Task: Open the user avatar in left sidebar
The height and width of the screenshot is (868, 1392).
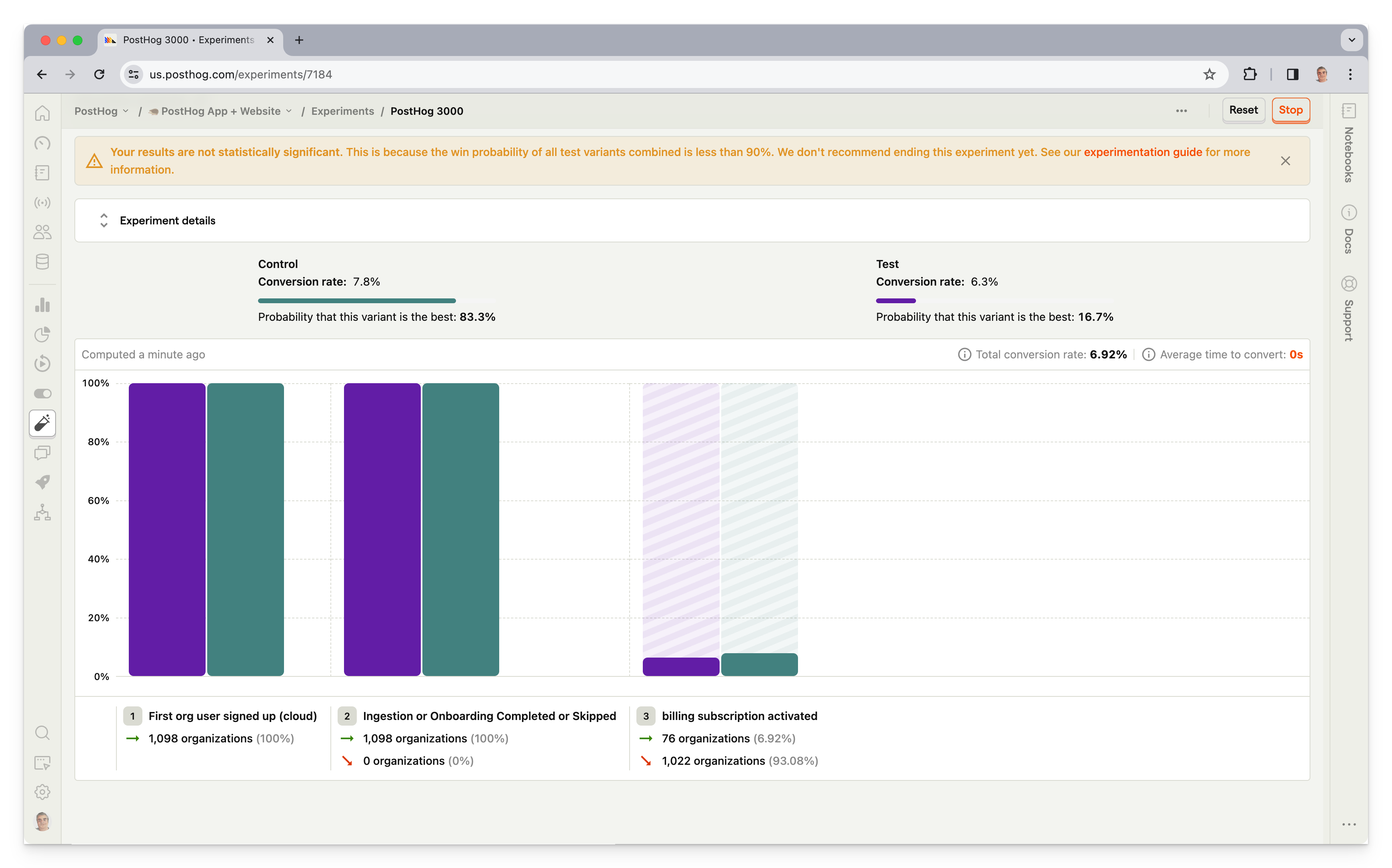Action: click(42, 822)
